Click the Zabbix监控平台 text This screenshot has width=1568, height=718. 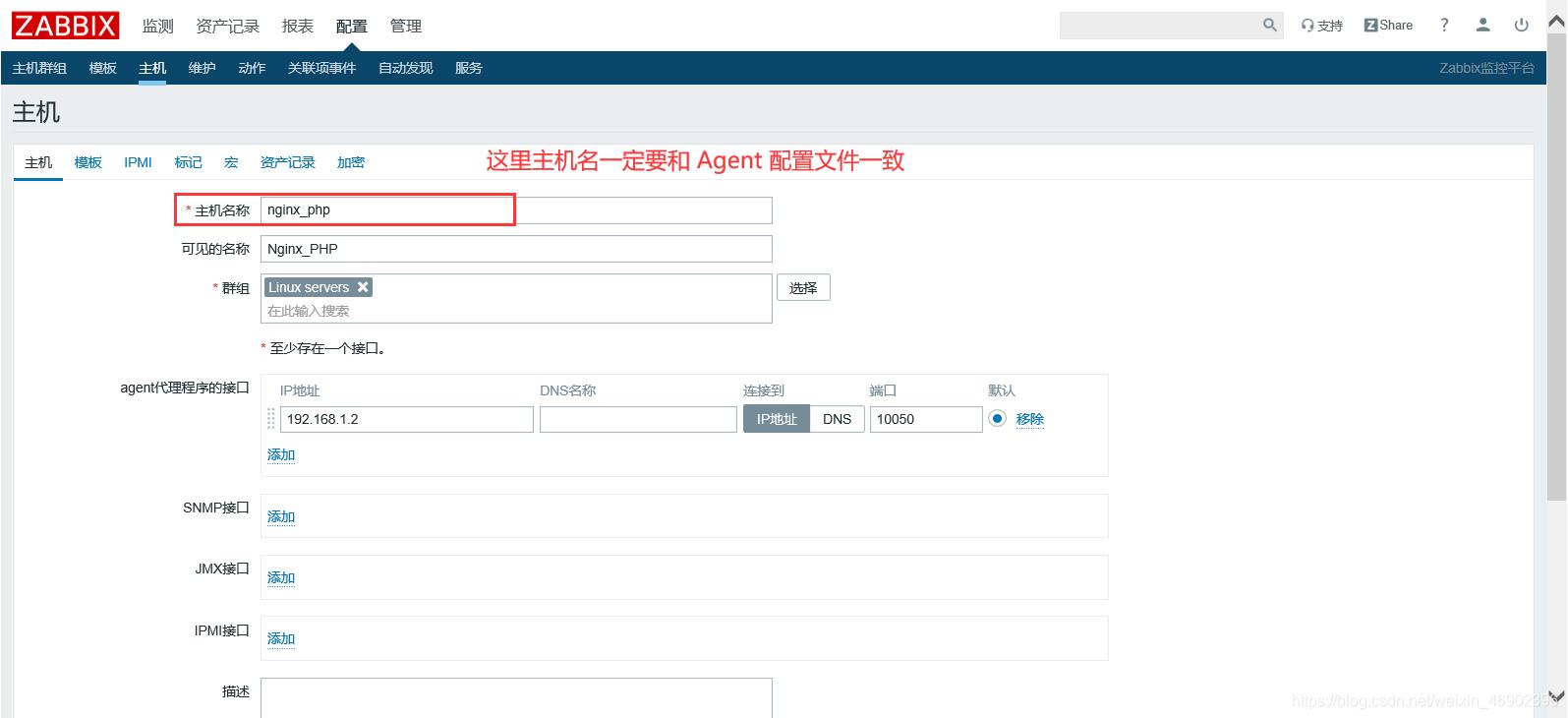click(x=1486, y=68)
